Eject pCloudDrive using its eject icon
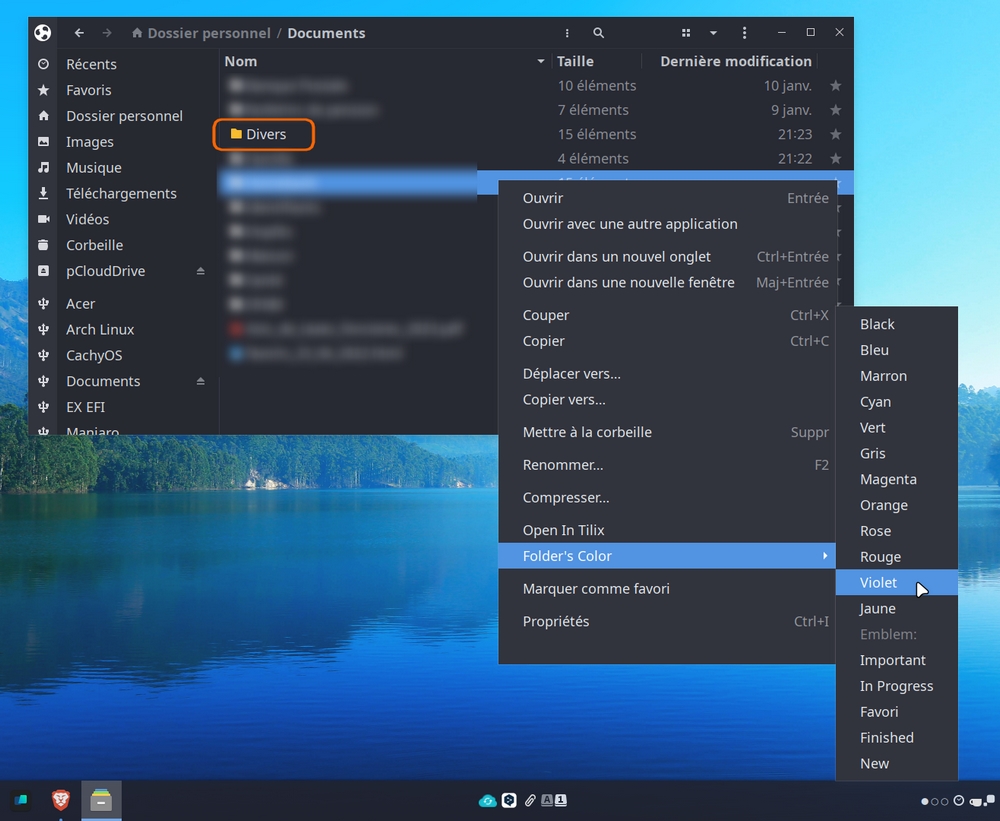The width and height of the screenshot is (1000, 821). pos(200,271)
